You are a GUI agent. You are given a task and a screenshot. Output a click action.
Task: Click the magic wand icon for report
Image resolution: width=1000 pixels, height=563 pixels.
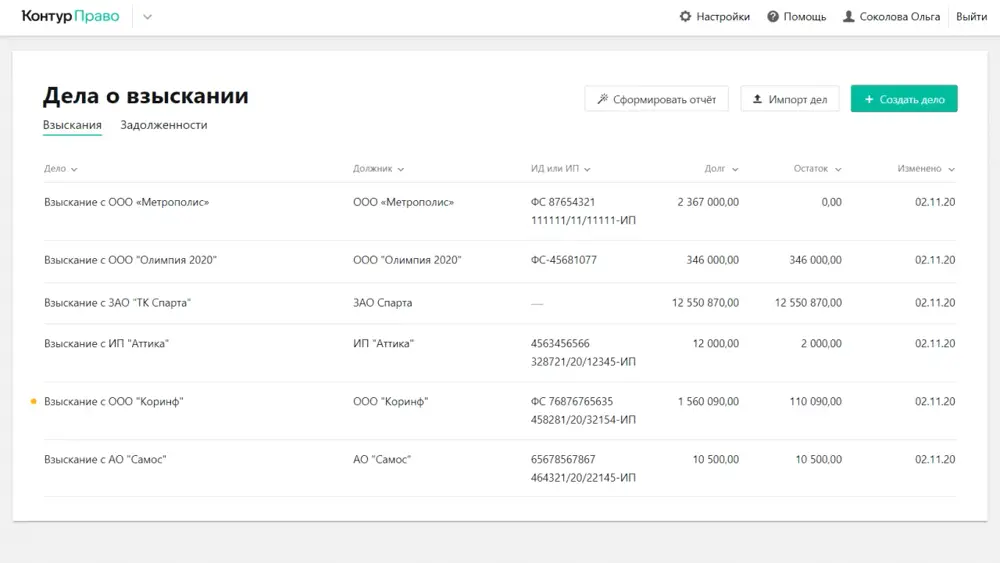603,99
